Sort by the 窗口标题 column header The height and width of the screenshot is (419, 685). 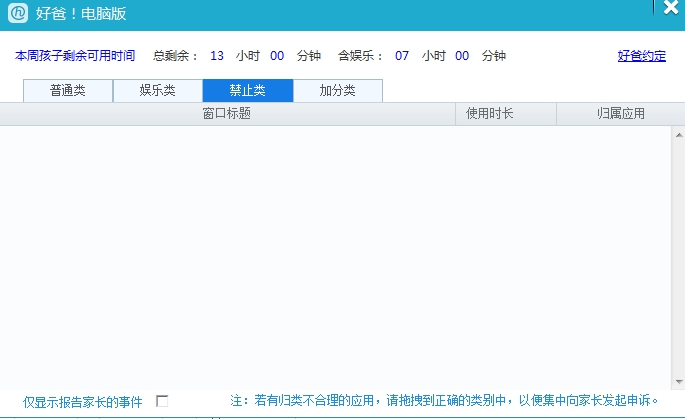227,114
